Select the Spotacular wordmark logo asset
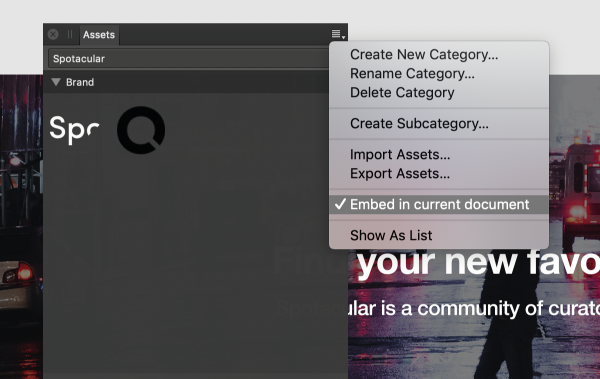 coord(74,130)
